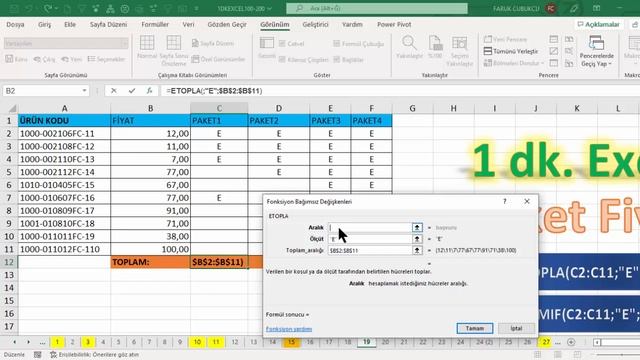640x360 pixels.
Task: Open the sheet view selector dropdown
Action: click(x=124, y=43)
